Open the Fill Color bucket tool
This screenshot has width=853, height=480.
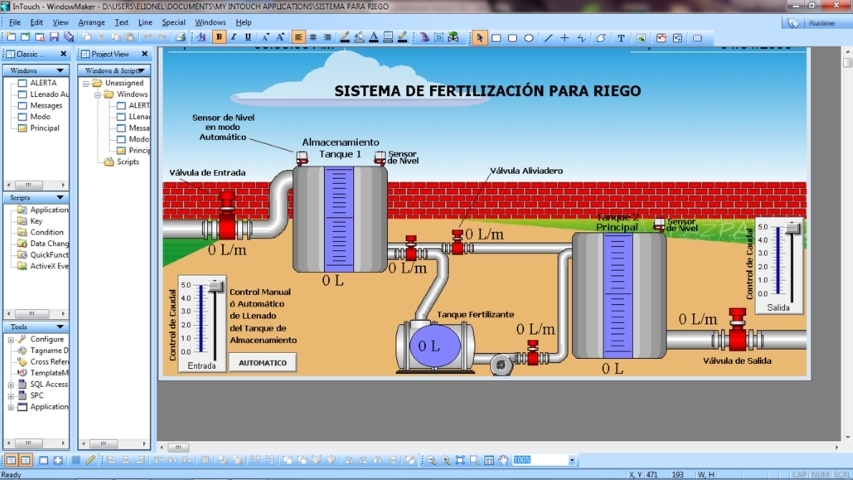[359, 38]
